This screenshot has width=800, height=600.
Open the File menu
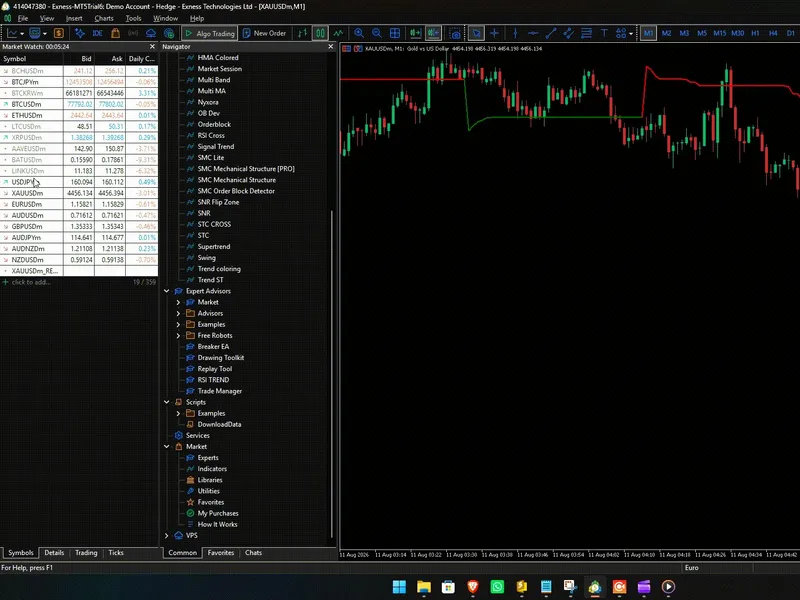click(23, 18)
